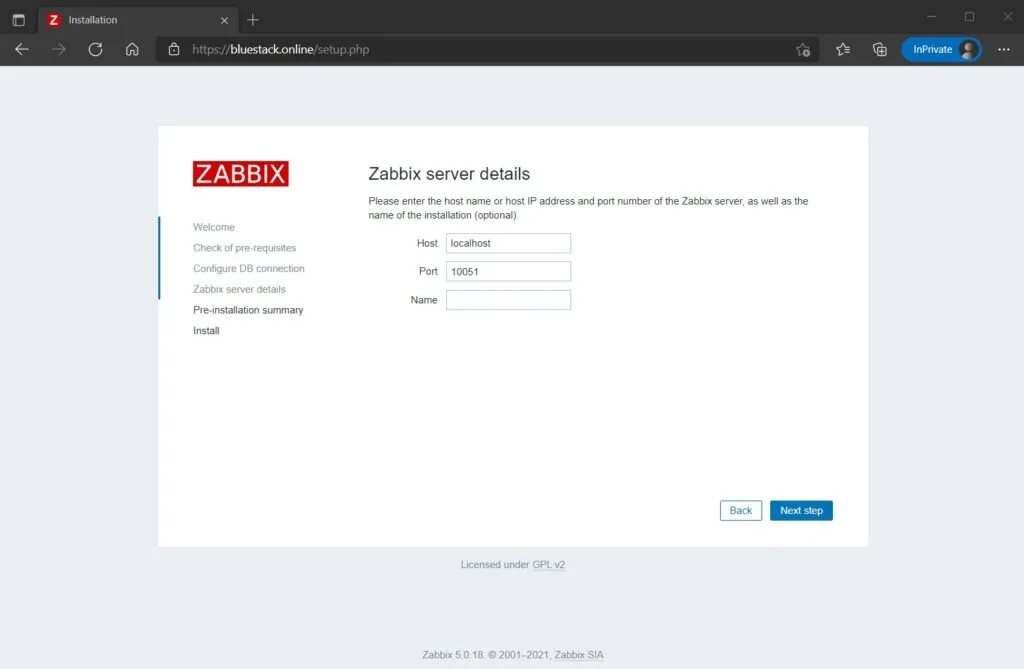Minimize the browser window

(x=931, y=16)
